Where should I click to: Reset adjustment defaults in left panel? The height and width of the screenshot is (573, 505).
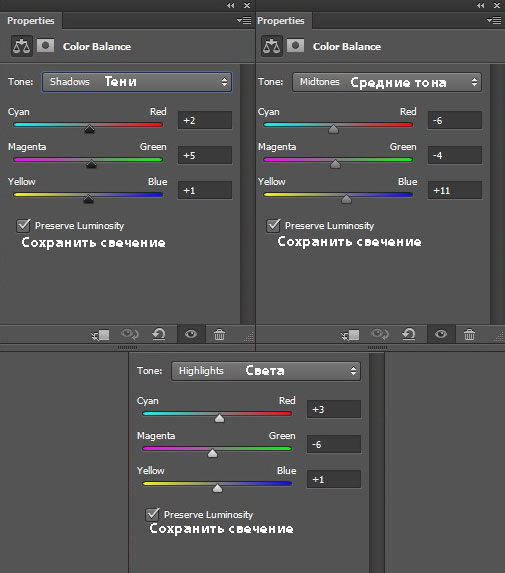click(159, 334)
